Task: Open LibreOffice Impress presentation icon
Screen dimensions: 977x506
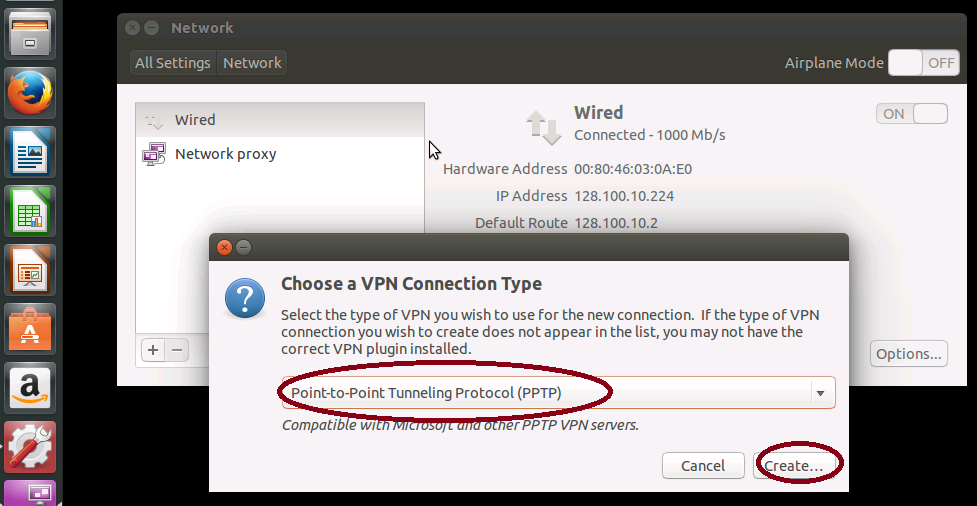Action: tap(30, 270)
